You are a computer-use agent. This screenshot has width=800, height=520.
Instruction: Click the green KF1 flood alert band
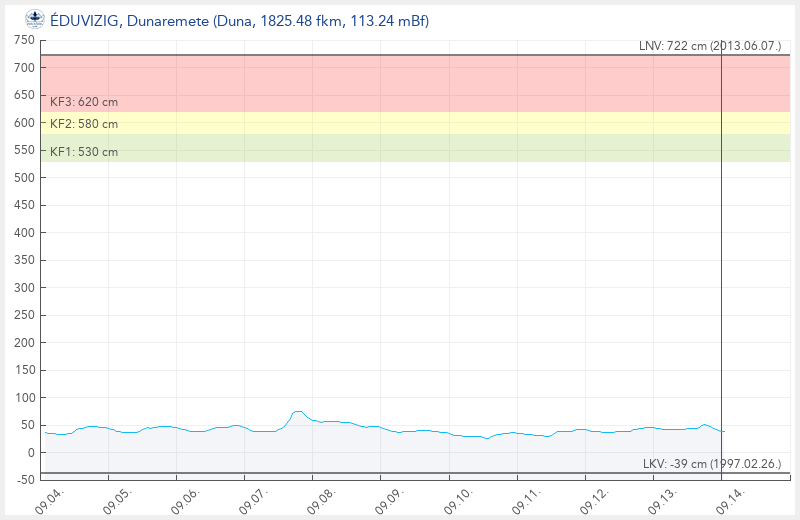[x=415, y=148]
